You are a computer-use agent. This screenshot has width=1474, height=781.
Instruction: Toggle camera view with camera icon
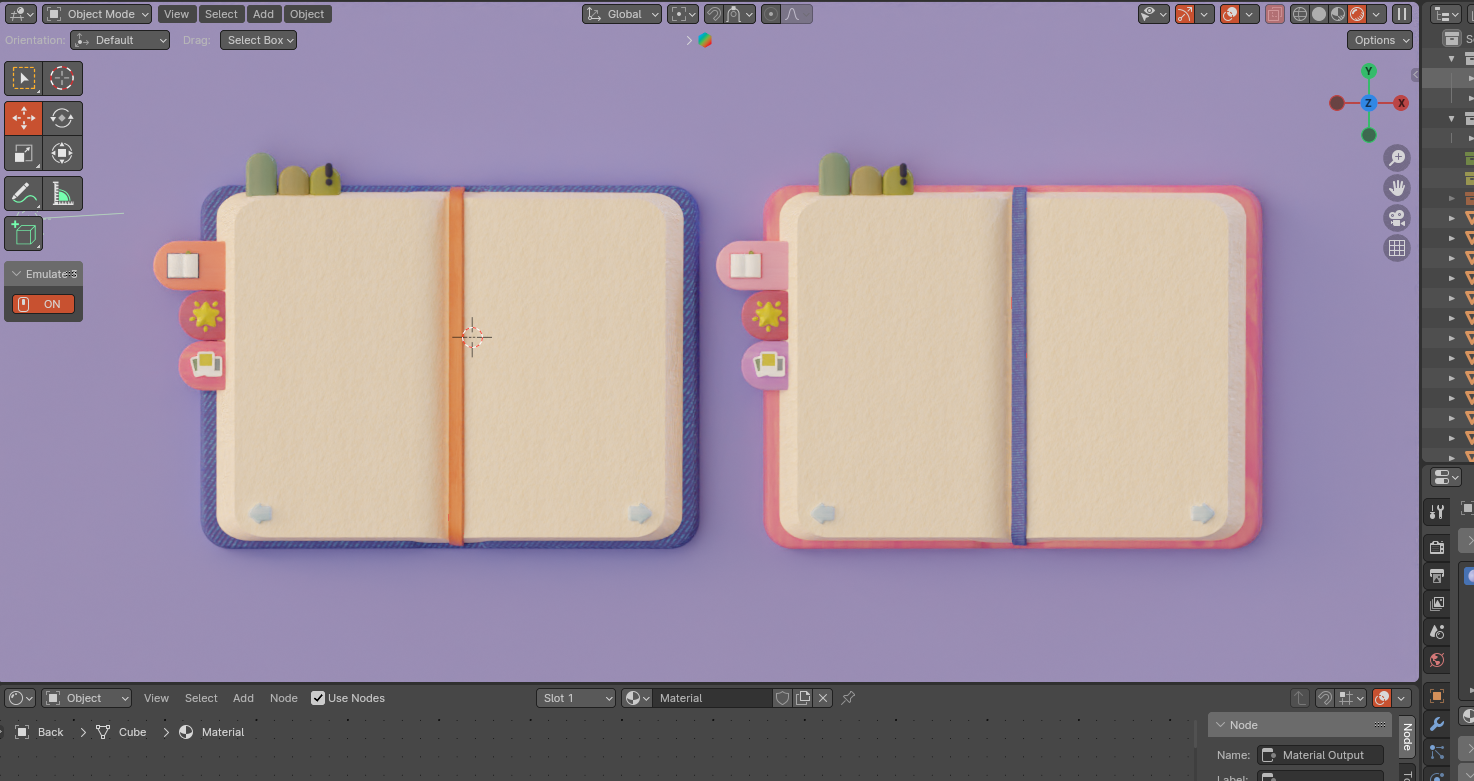tap(1396, 218)
